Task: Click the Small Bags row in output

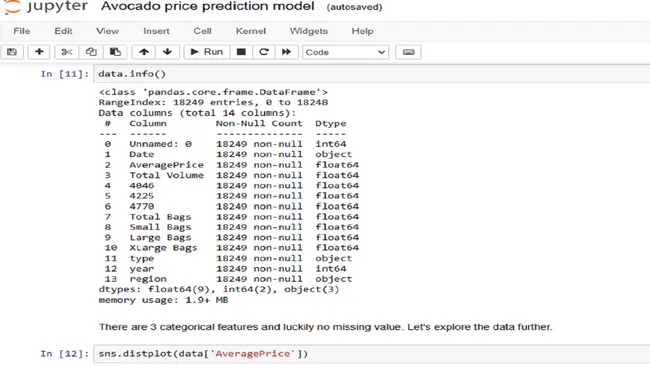Action: point(231,227)
